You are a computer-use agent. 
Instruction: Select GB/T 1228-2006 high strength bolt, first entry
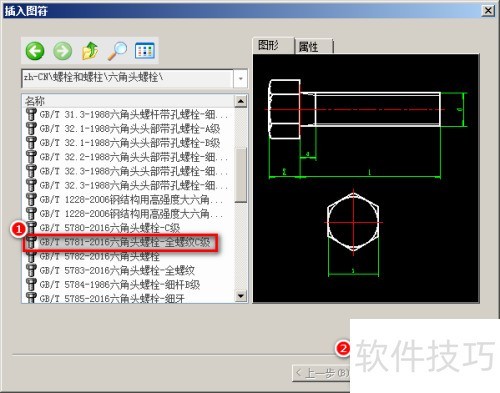click(x=128, y=200)
